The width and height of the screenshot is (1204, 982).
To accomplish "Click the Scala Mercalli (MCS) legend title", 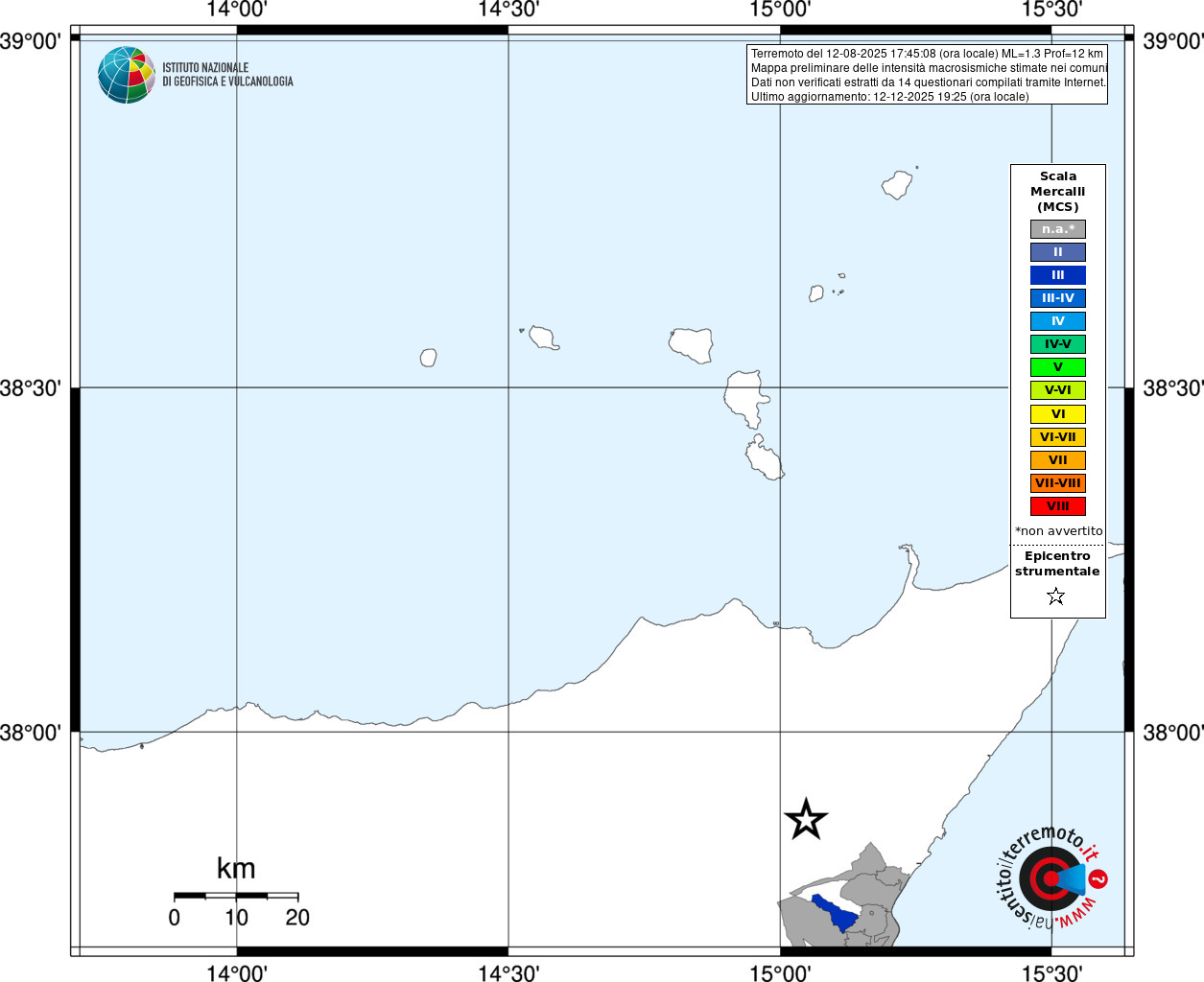I will [1058, 192].
